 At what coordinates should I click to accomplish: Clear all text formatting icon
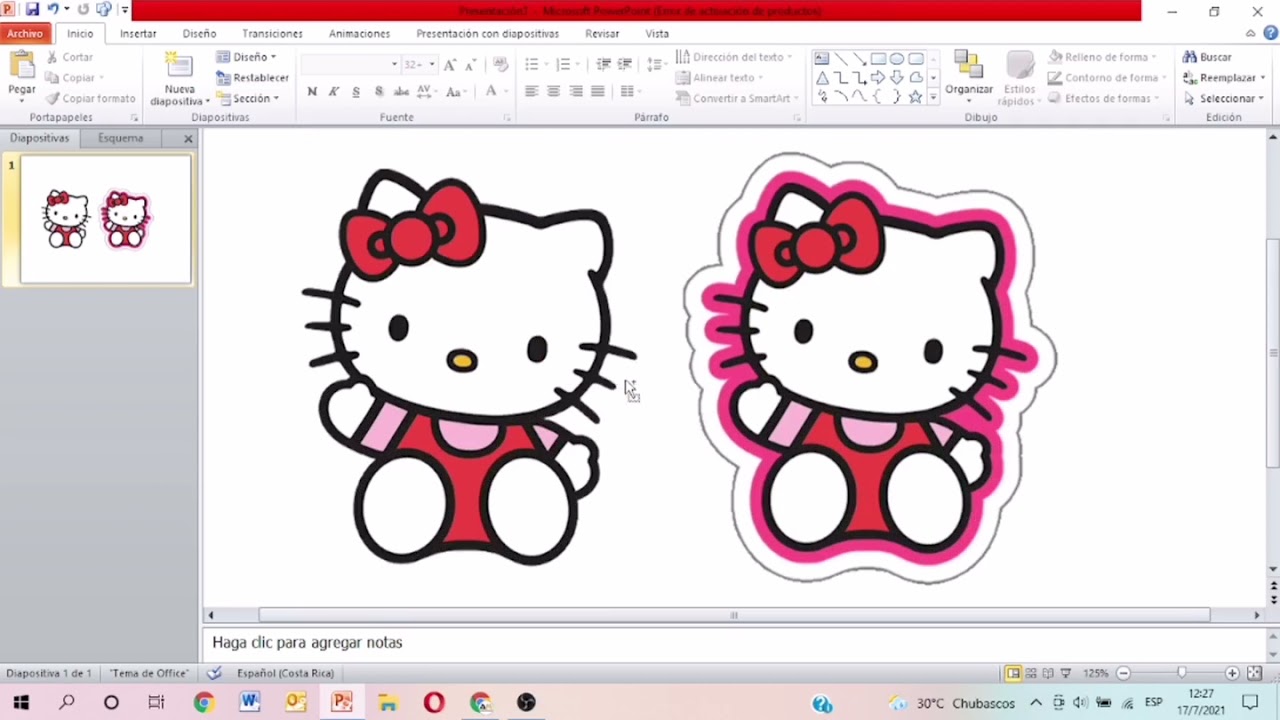pos(501,64)
